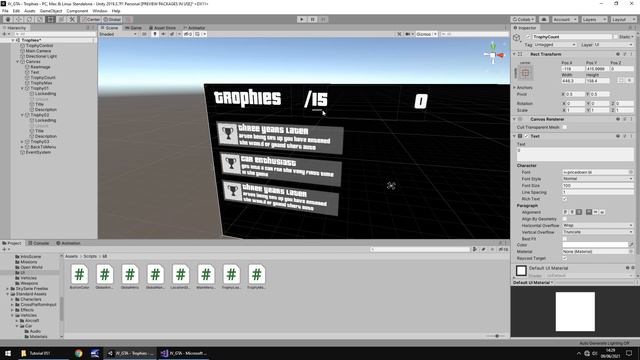
Task: Set horizontal alignment to right
Action: (x=579, y=212)
